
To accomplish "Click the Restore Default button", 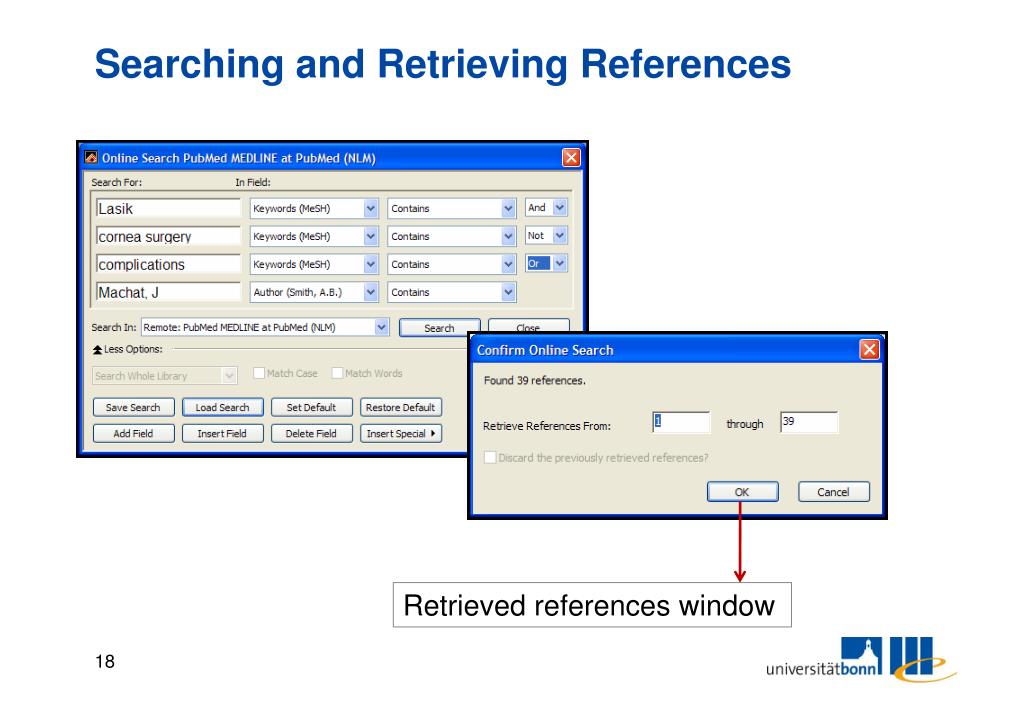I will coord(401,407).
